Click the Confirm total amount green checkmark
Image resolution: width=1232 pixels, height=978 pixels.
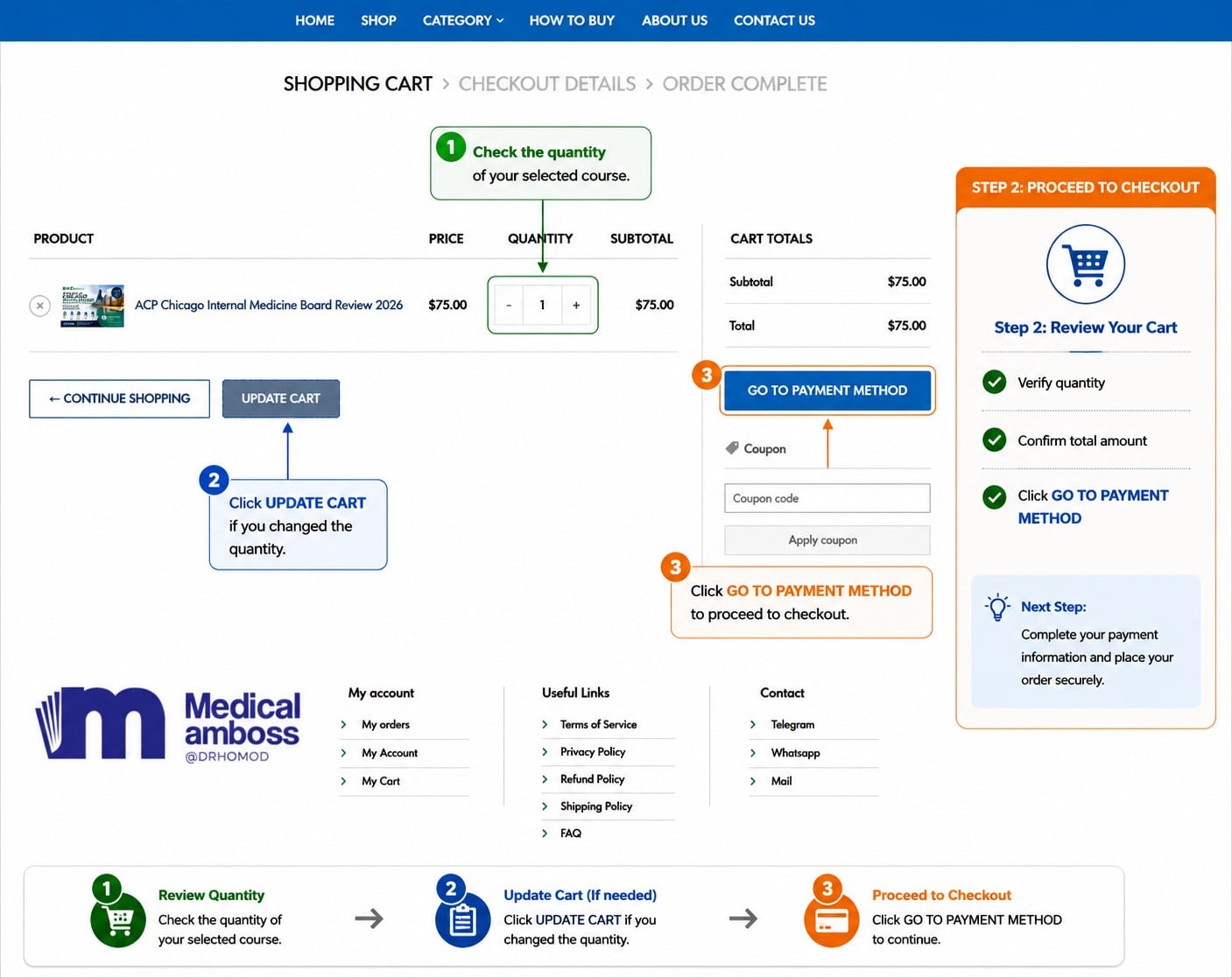click(994, 440)
